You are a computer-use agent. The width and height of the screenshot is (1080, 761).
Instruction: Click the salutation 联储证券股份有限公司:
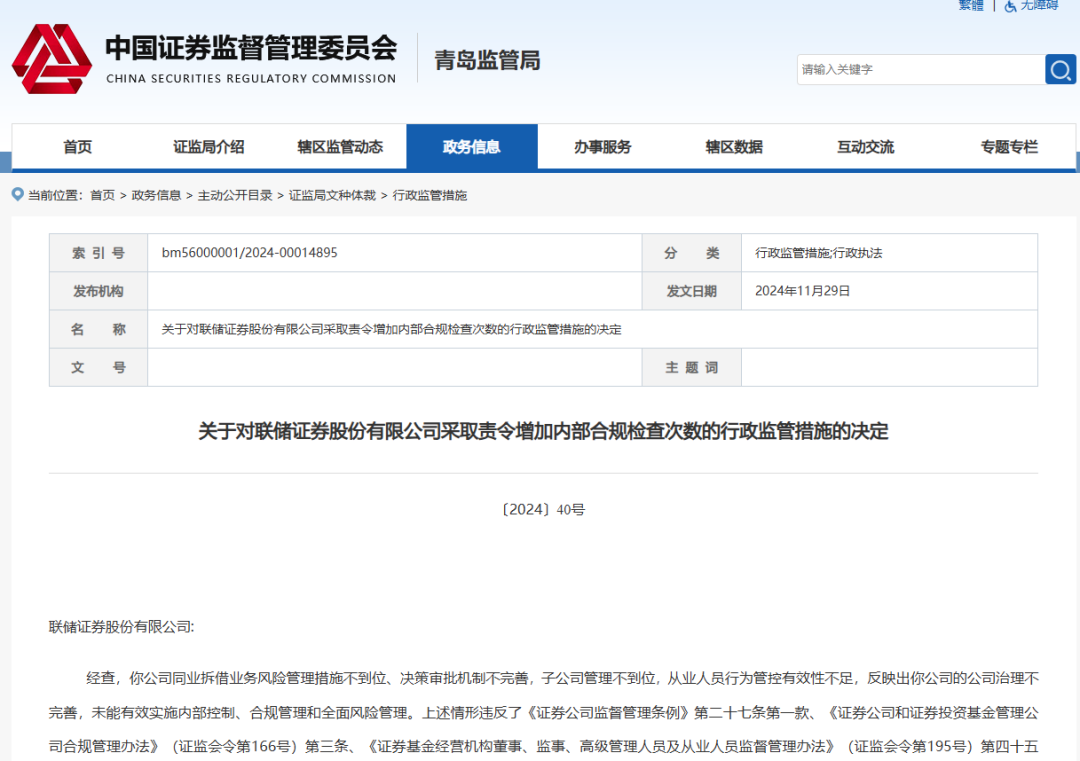pyautogui.click(x=122, y=627)
